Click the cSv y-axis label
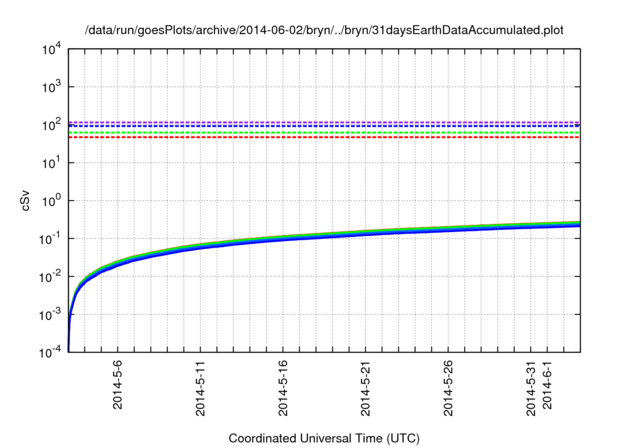The height and width of the screenshot is (448, 640). [27, 200]
